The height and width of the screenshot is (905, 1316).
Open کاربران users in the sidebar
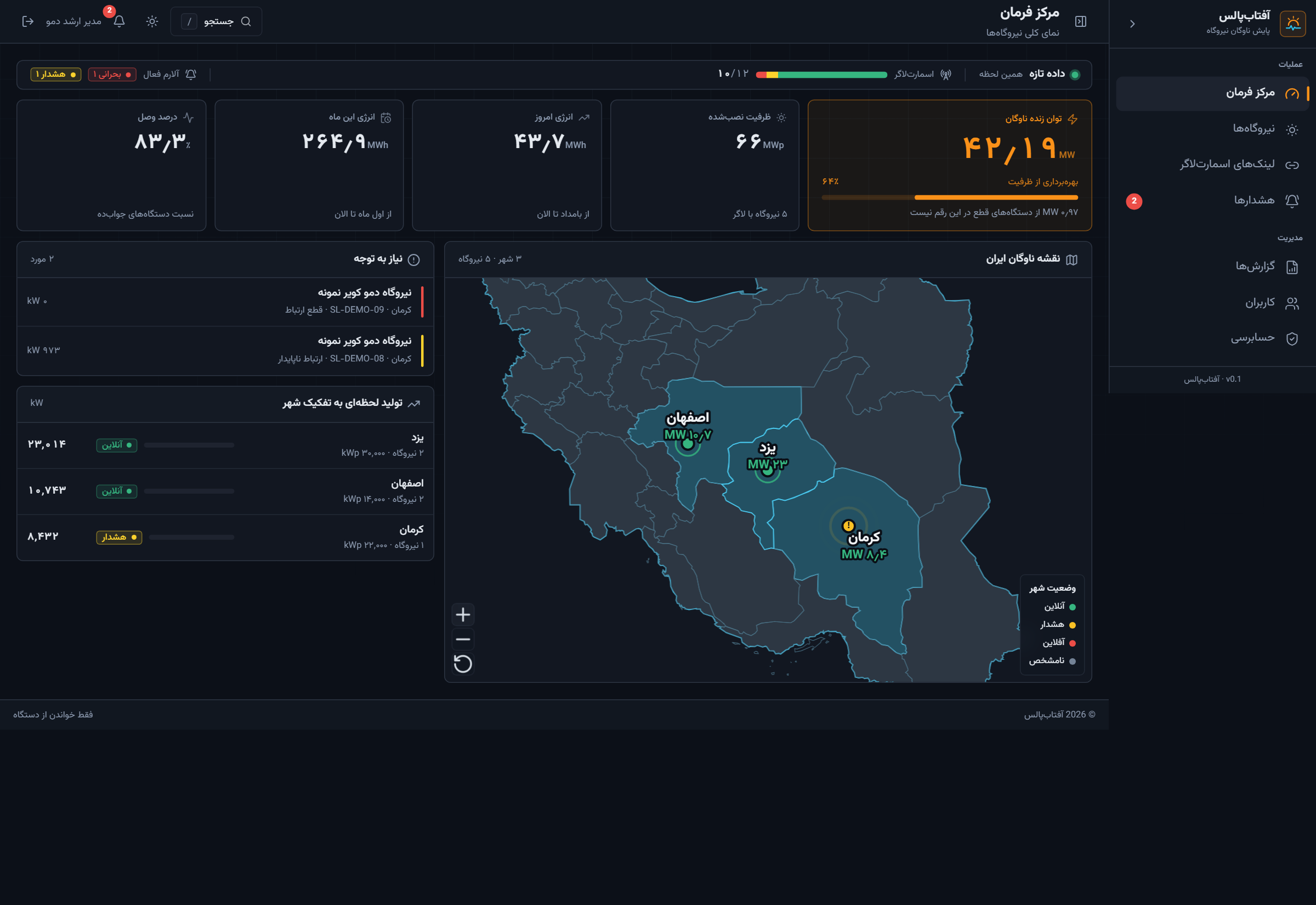(x=1213, y=303)
